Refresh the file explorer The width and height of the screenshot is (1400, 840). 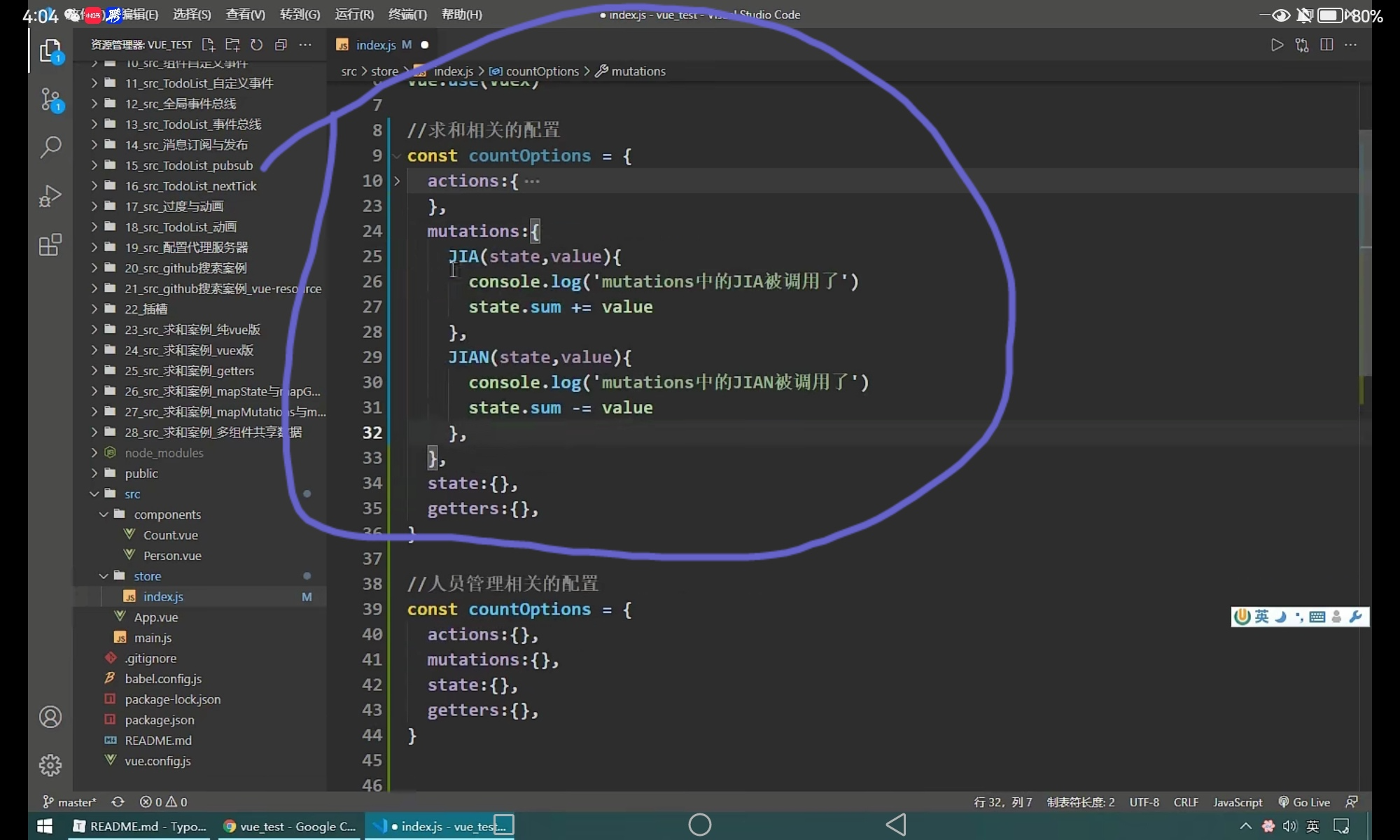pyautogui.click(x=257, y=45)
